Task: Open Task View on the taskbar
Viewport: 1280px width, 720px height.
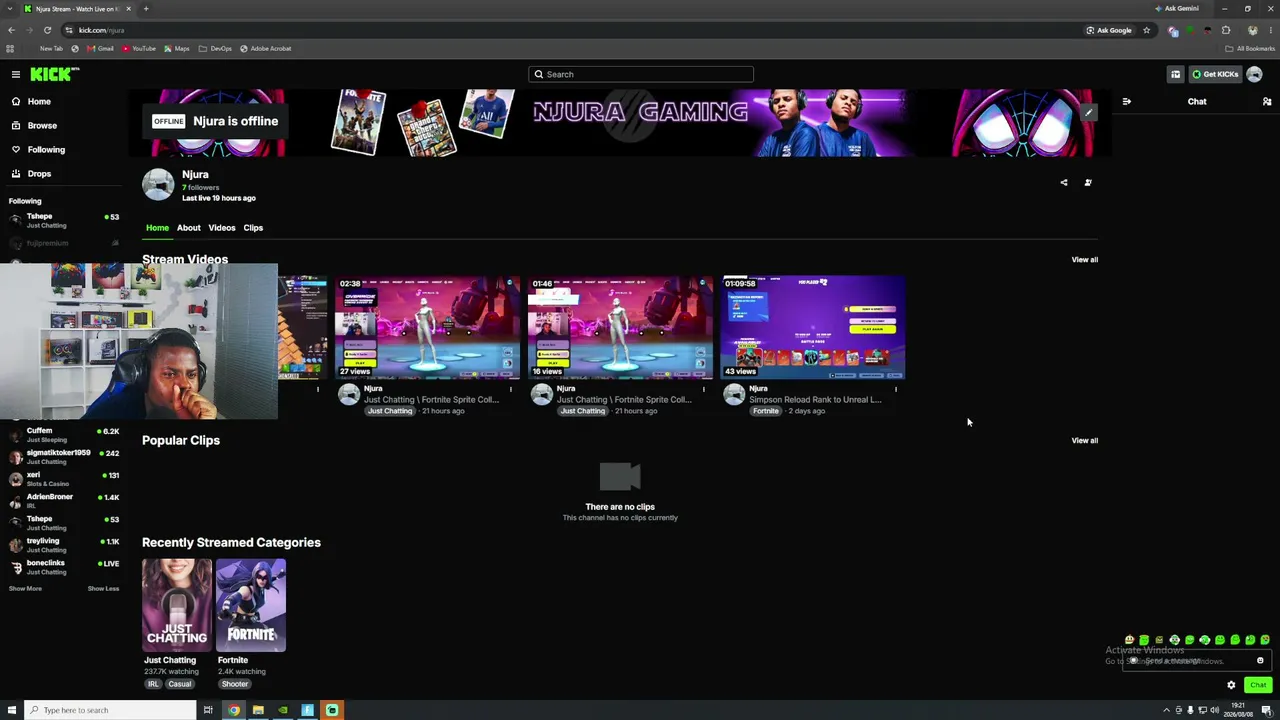Action: coord(208,710)
